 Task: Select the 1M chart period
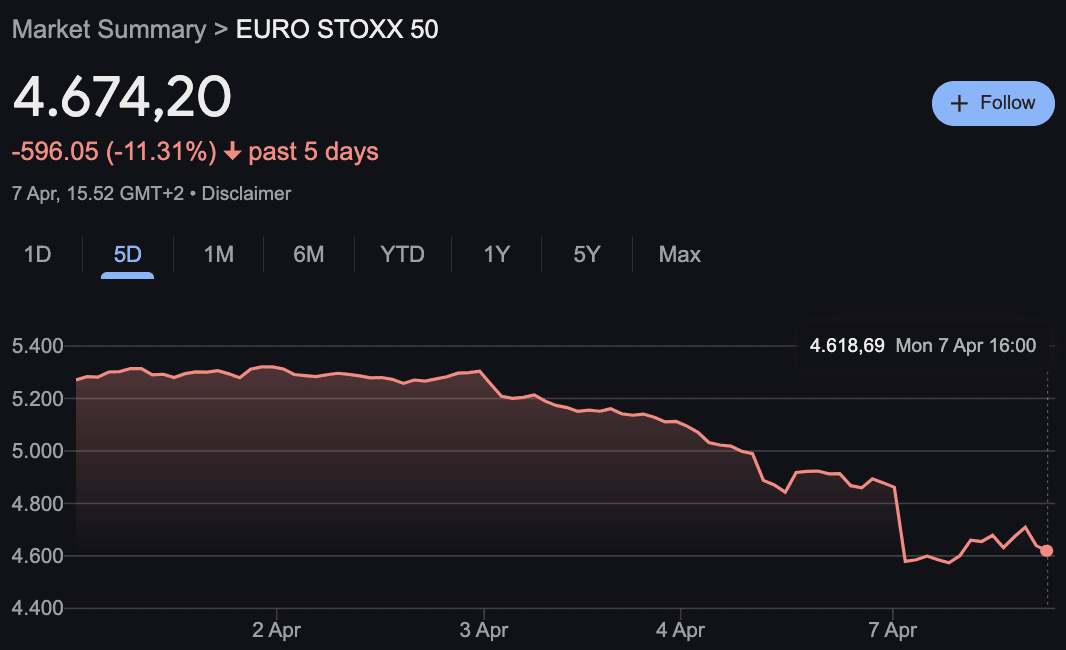(x=218, y=255)
